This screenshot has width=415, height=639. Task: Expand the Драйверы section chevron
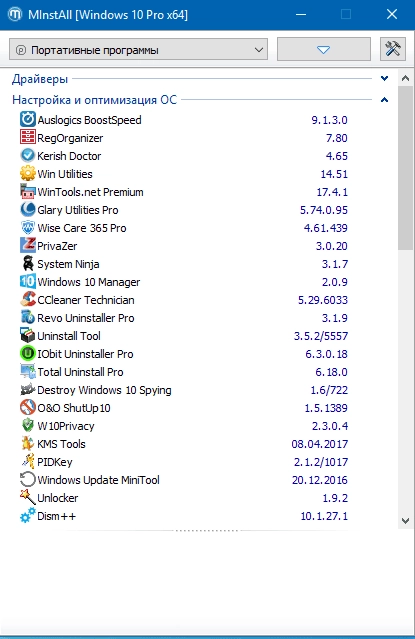tap(384, 78)
